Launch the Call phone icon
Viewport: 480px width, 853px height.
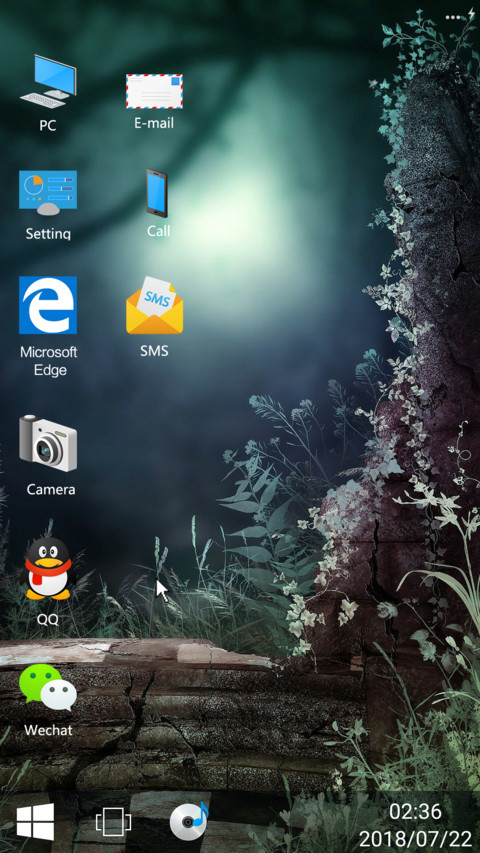point(156,193)
